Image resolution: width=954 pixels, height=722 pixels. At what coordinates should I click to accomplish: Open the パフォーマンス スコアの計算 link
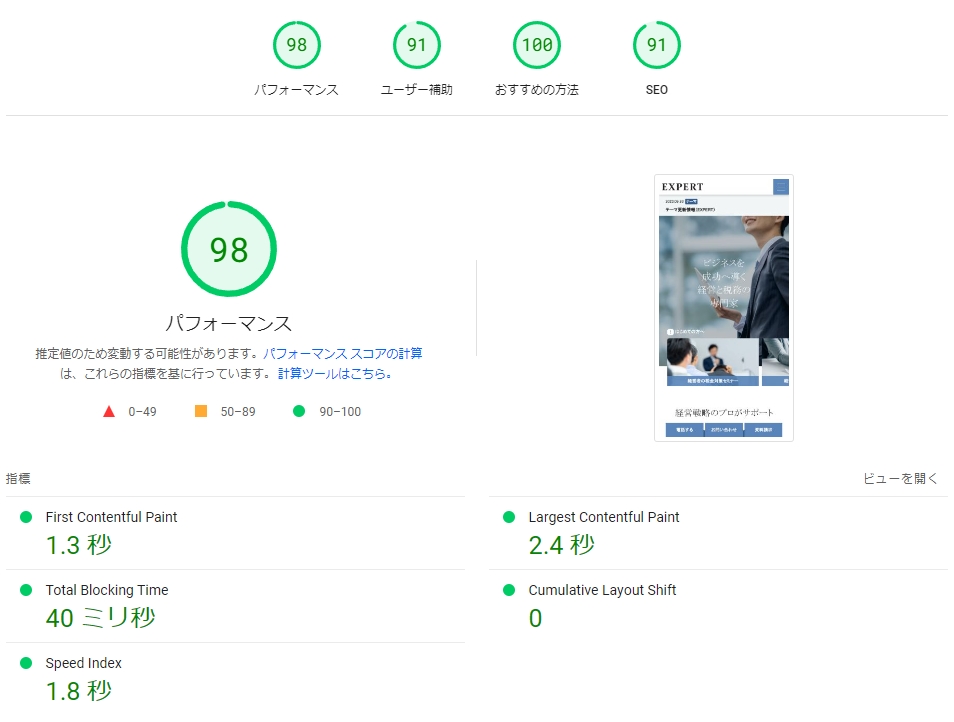click(x=342, y=354)
